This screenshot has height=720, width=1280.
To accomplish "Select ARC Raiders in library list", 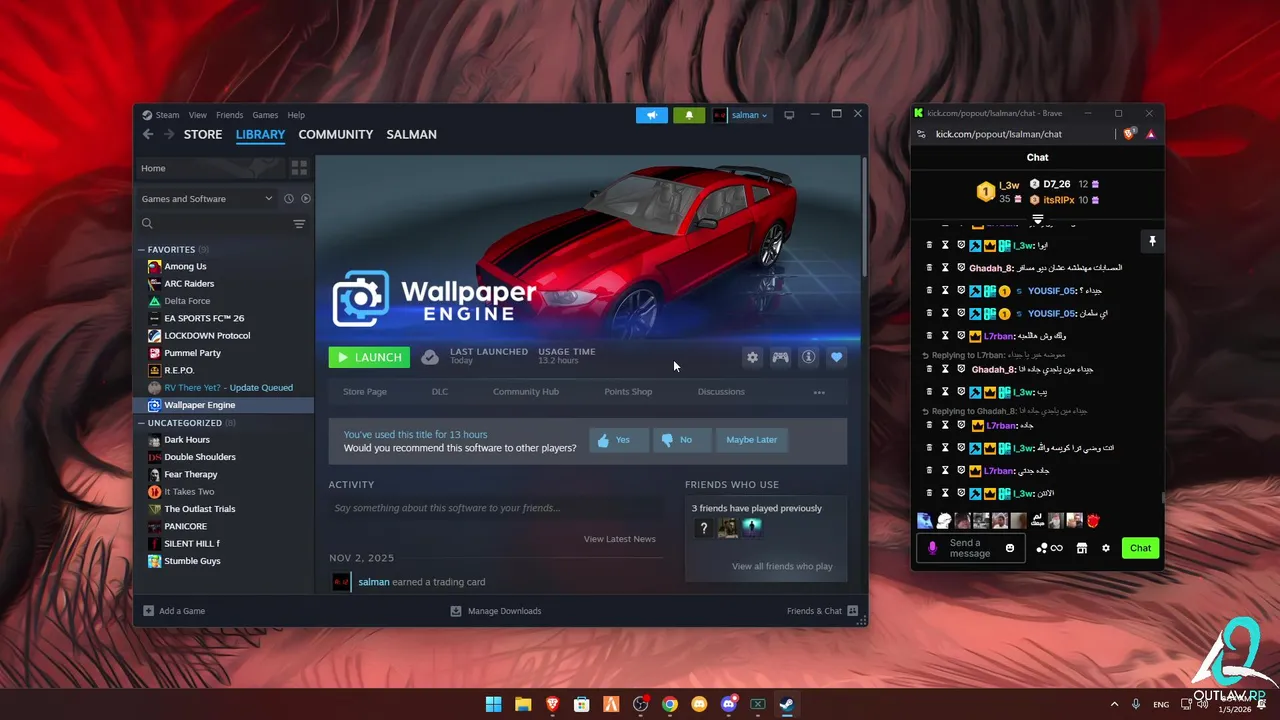I will 189,284.
